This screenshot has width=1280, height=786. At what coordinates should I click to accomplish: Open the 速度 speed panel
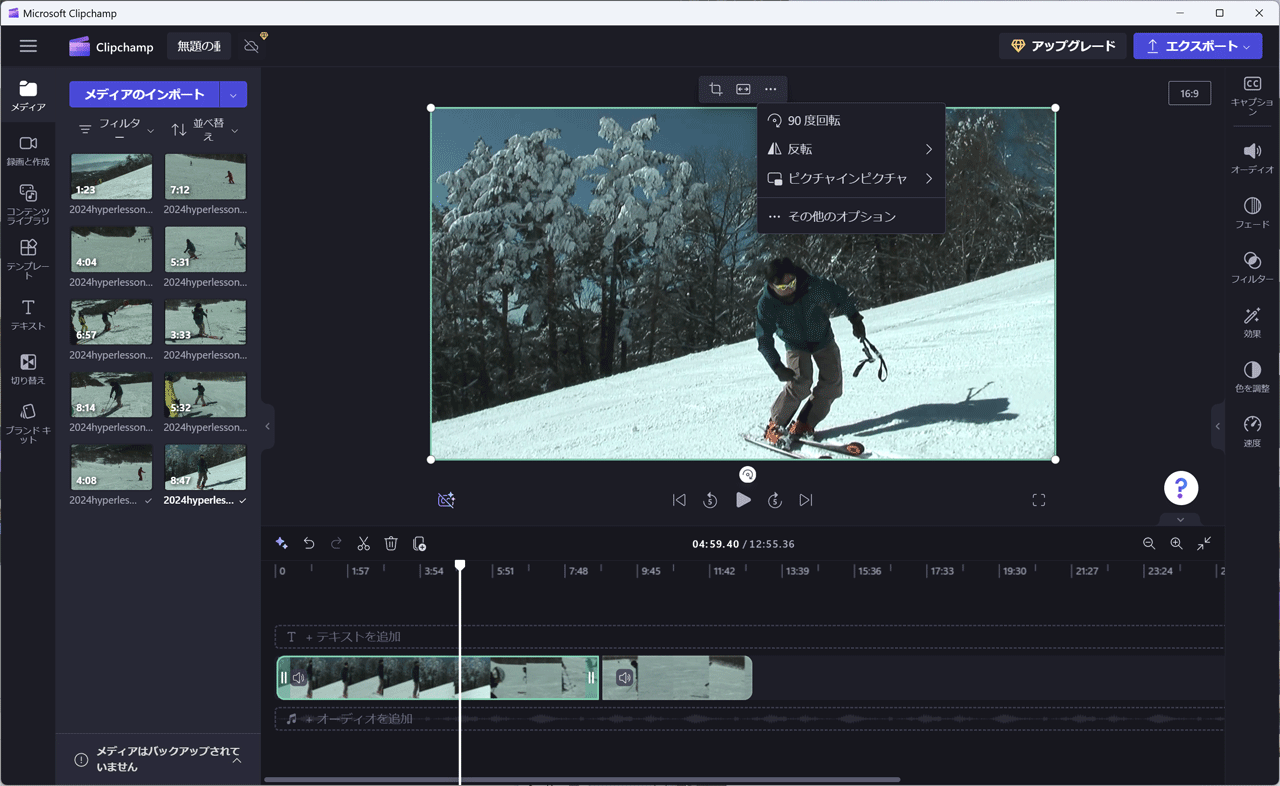point(1252,431)
